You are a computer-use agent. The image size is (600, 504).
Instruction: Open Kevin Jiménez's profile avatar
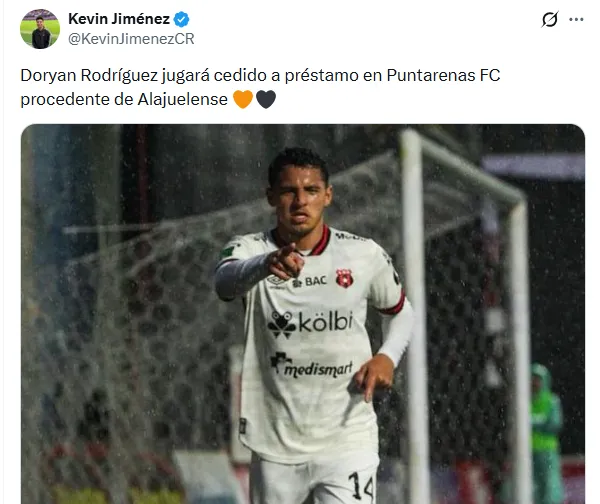coord(40,29)
